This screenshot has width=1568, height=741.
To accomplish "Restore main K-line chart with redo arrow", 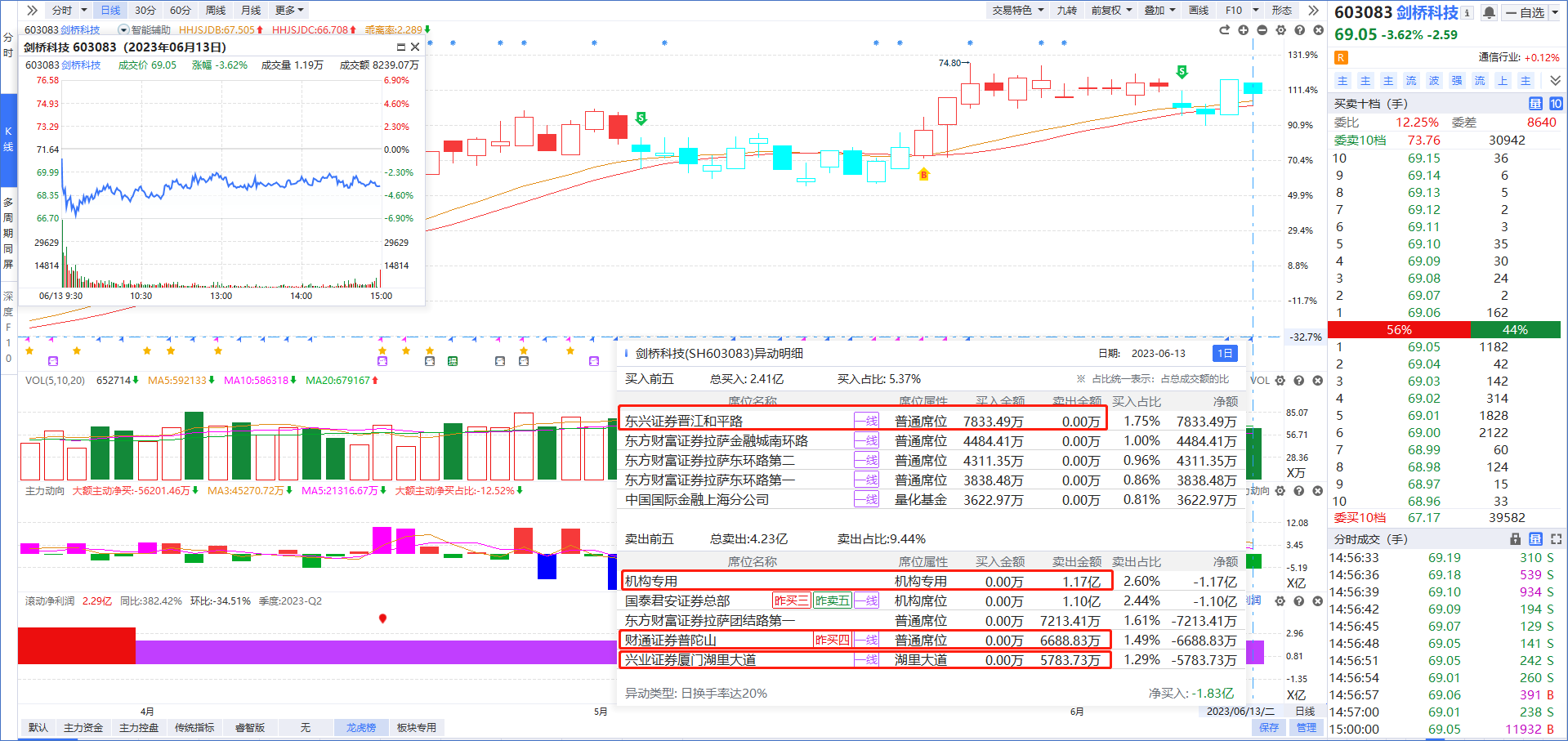I will click(1224, 30).
